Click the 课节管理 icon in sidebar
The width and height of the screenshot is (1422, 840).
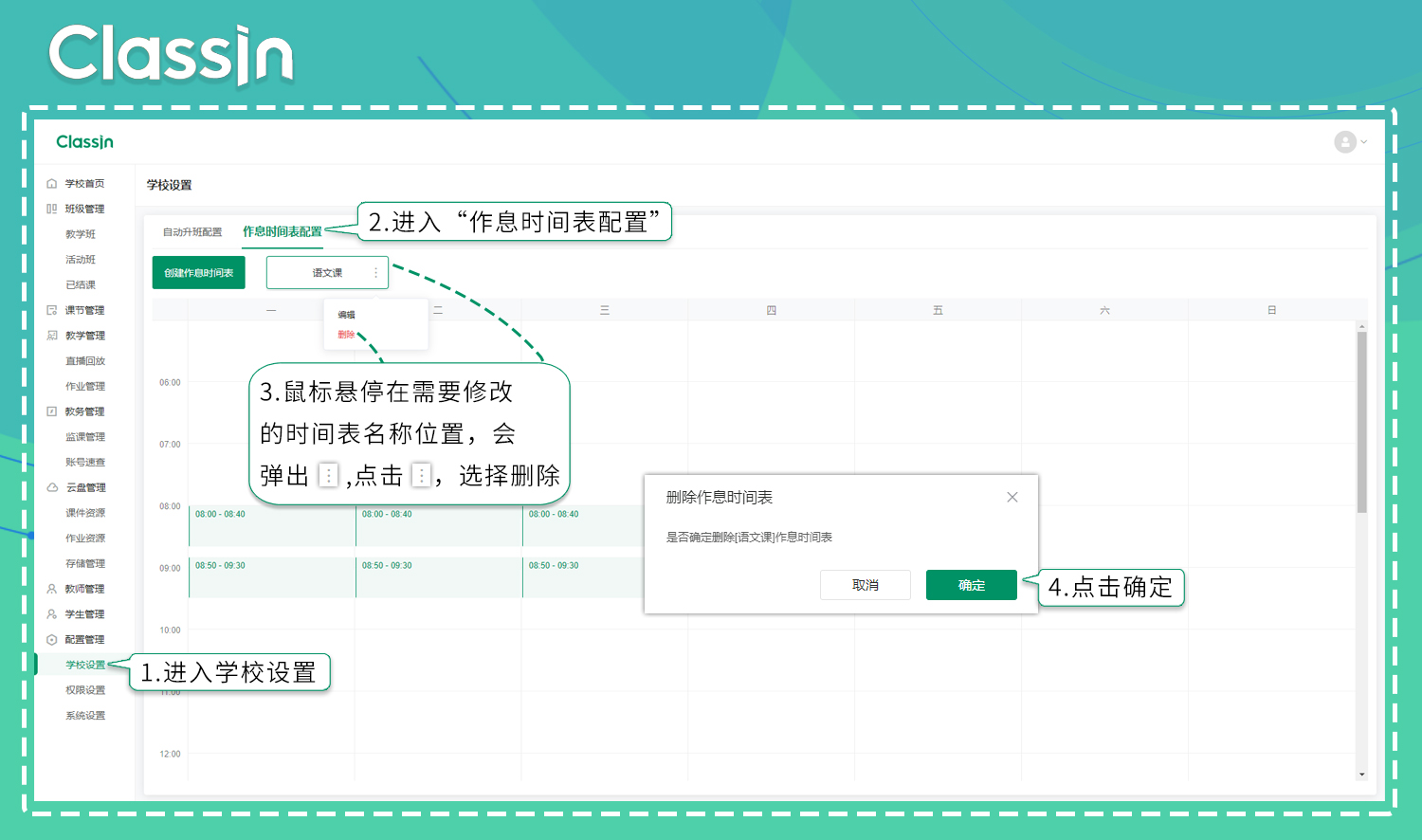(x=51, y=310)
